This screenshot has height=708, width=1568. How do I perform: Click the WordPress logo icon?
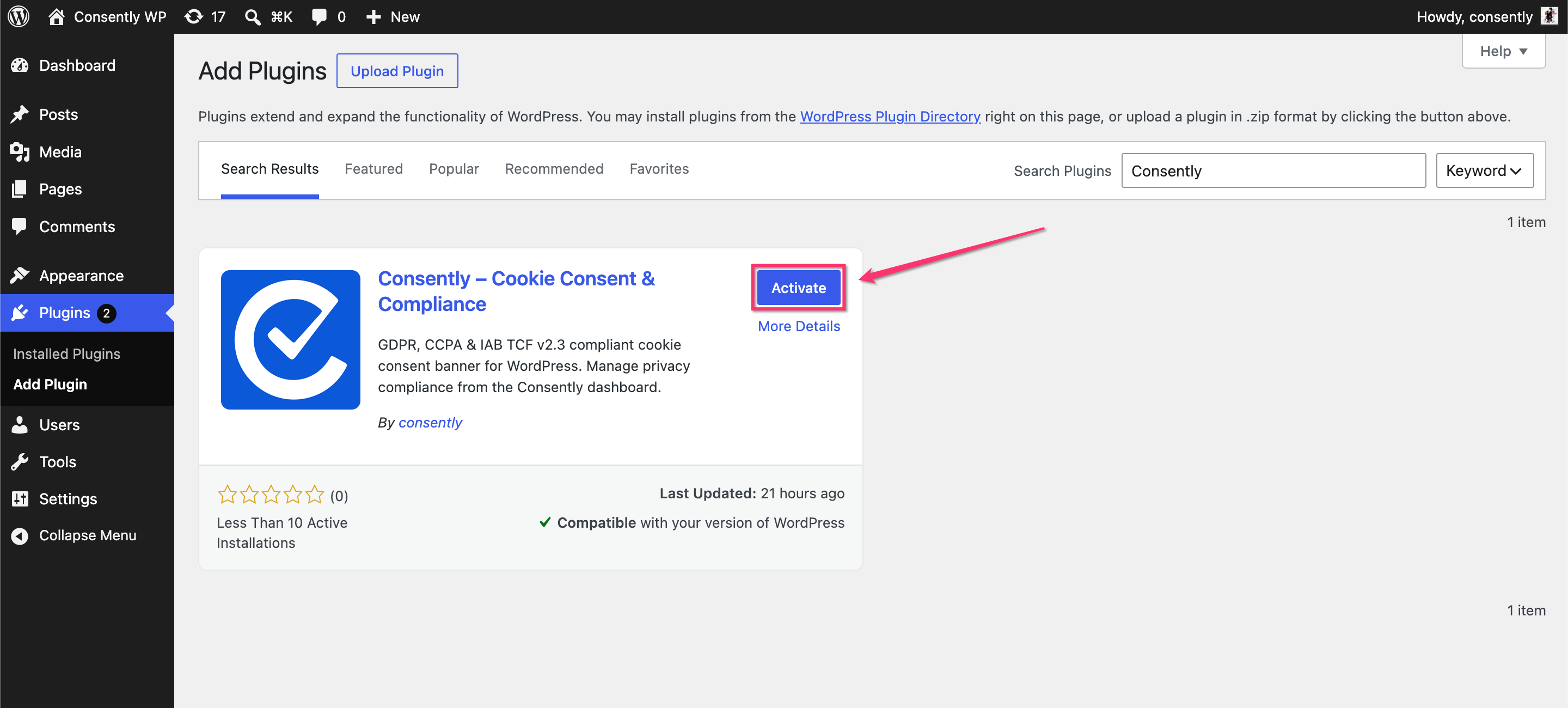[x=19, y=16]
